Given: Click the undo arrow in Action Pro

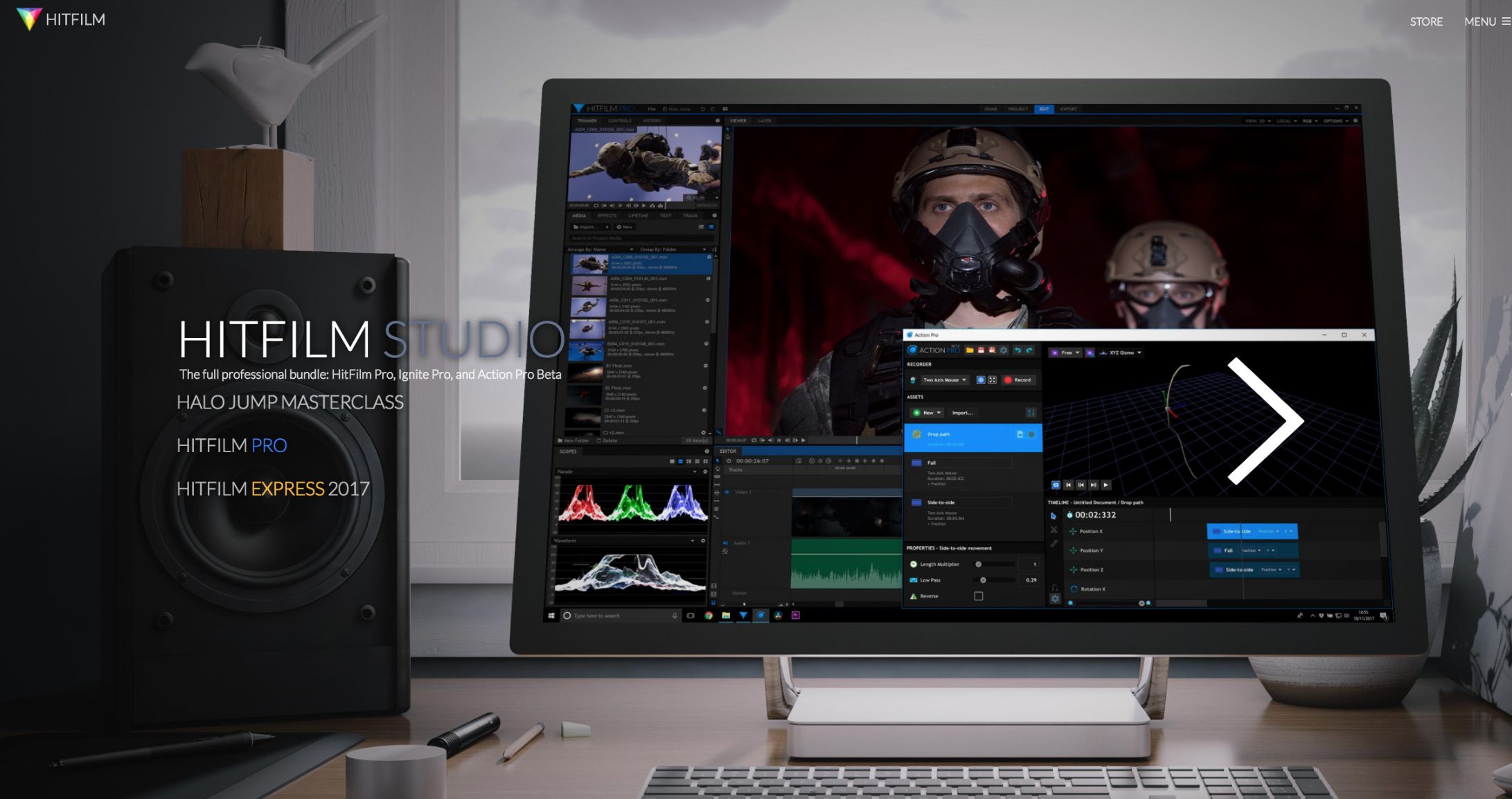Looking at the screenshot, I should tap(1017, 350).
